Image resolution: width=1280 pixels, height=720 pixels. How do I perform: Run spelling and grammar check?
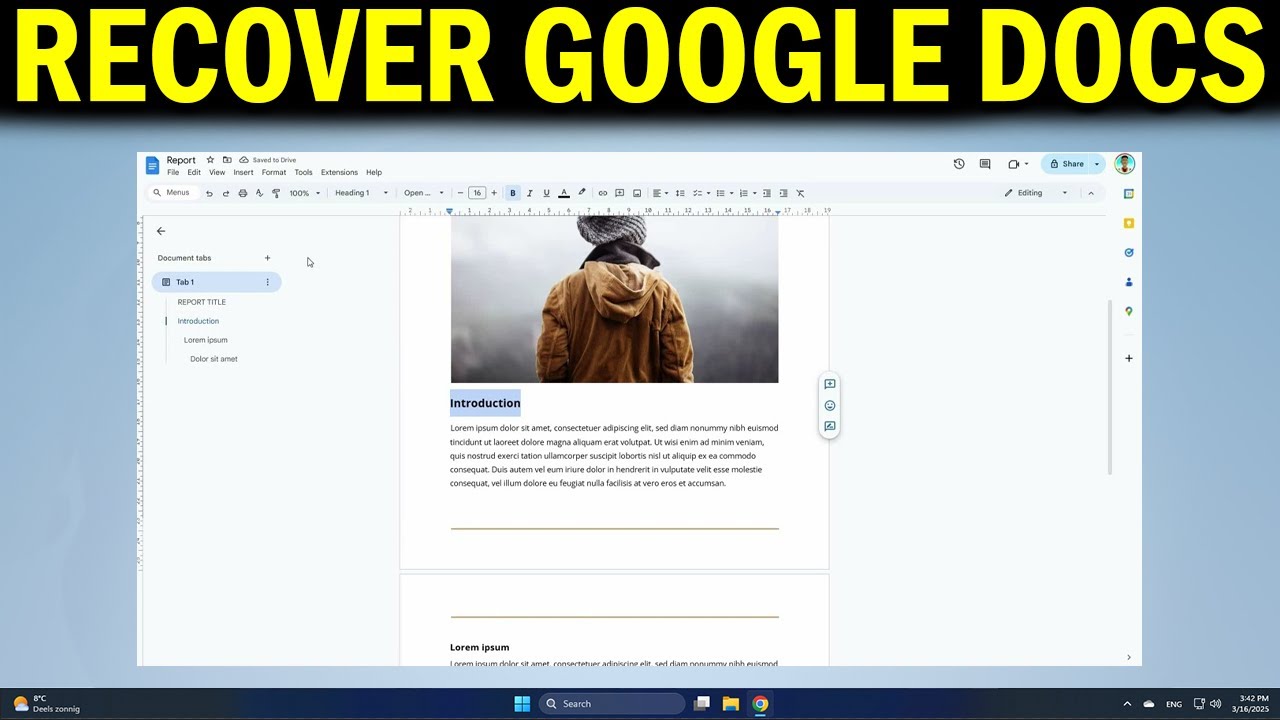click(260, 193)
